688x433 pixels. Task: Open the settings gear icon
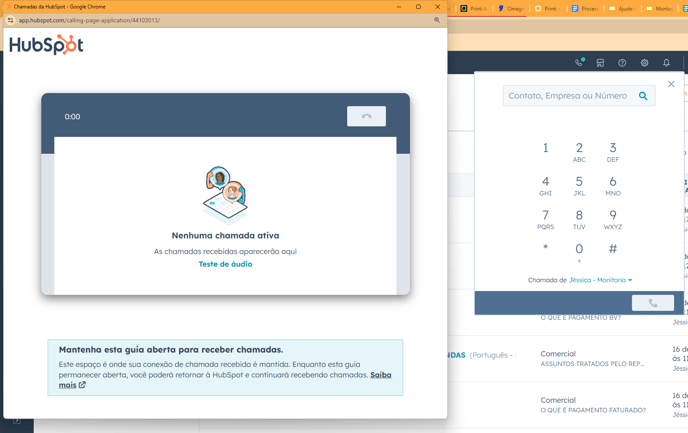click(x=644, y=63)
